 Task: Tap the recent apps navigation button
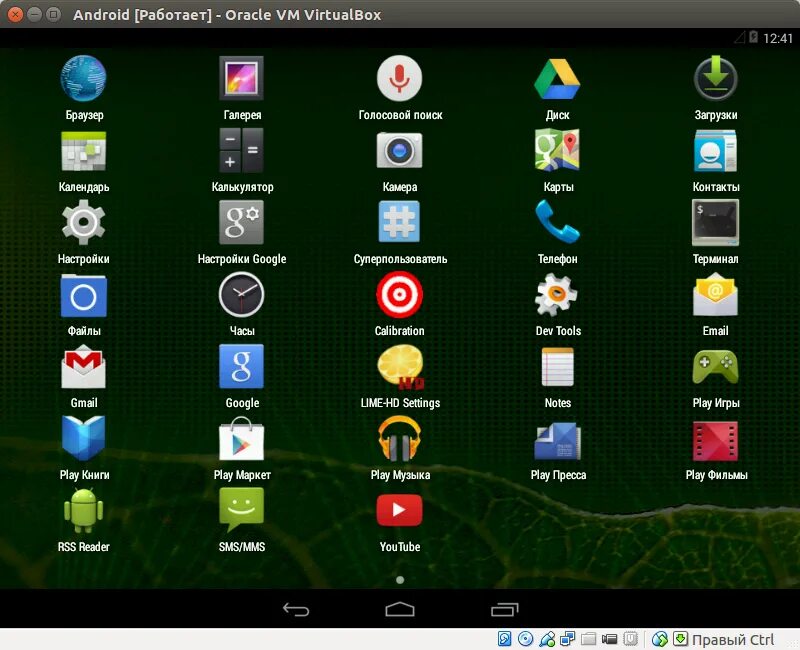[504, 609]
